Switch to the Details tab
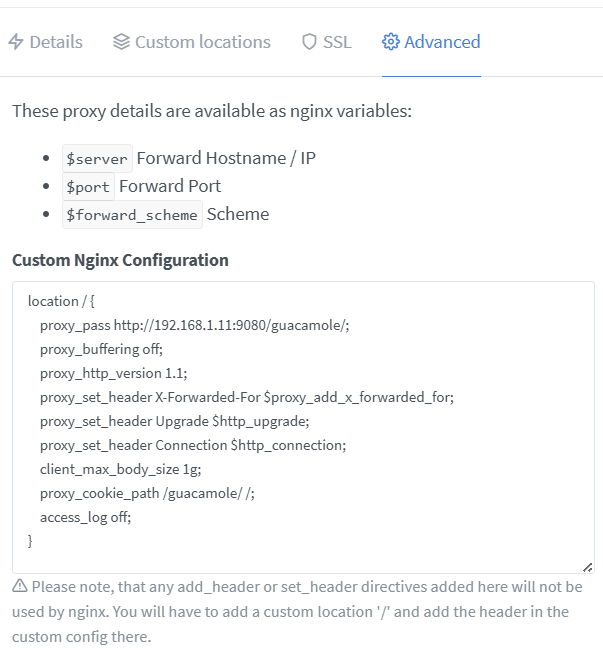Image resolution: width=603 pixels, height=670 pixels. pyautogui.click(x=56, y=42)
